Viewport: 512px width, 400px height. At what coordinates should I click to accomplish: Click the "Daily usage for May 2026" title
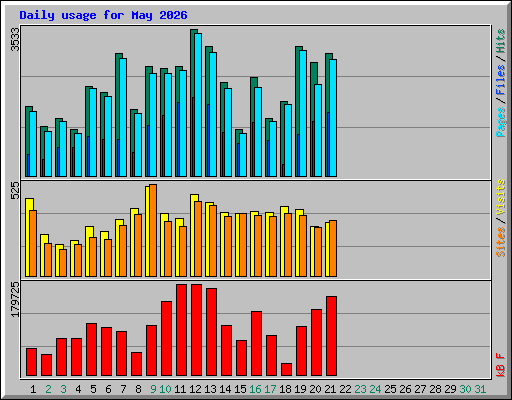103,15
